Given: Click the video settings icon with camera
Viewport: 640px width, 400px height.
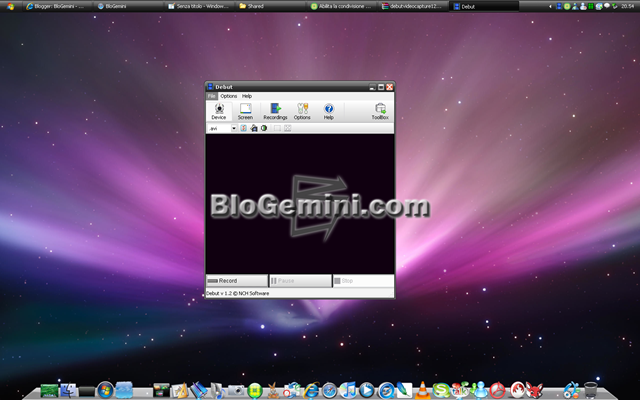Looking at the screenshot, I should [x=253, y=128].
